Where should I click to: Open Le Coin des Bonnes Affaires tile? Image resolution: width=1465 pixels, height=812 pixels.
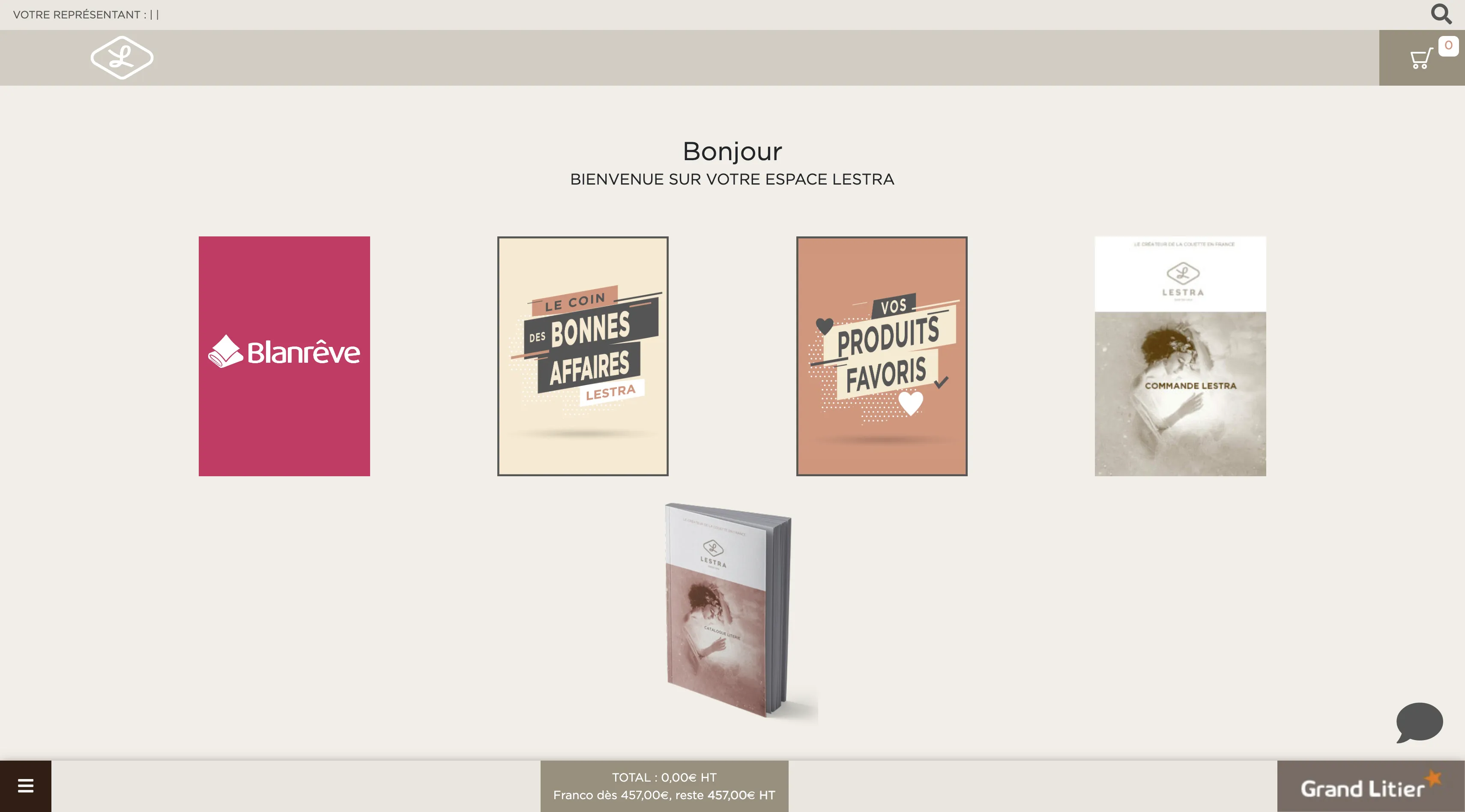pos(583,356)
